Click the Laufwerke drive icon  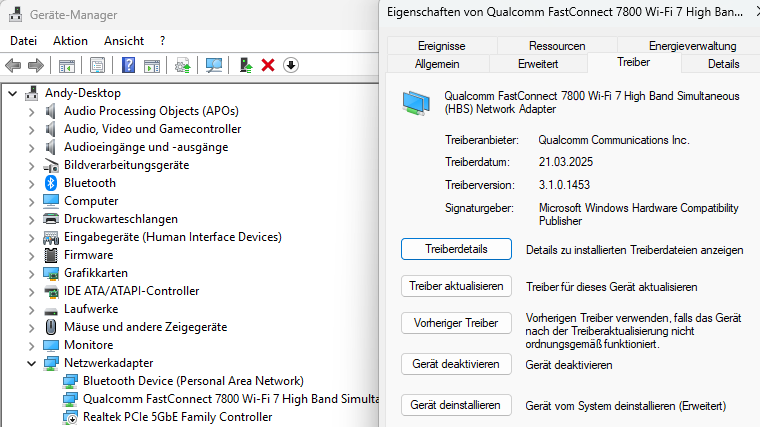(x=51, y=310)
